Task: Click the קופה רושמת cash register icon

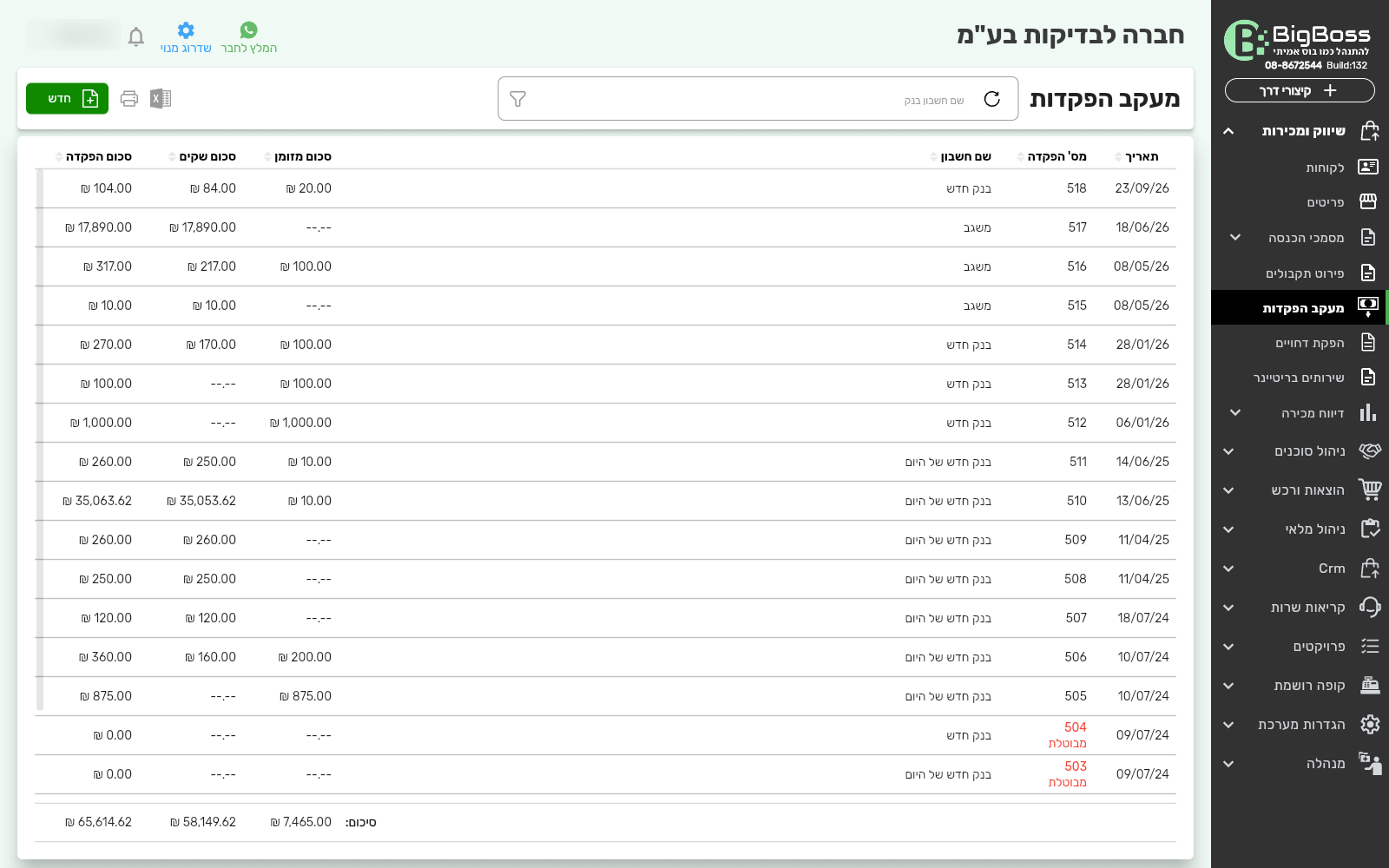Action: pos(1370,685)
